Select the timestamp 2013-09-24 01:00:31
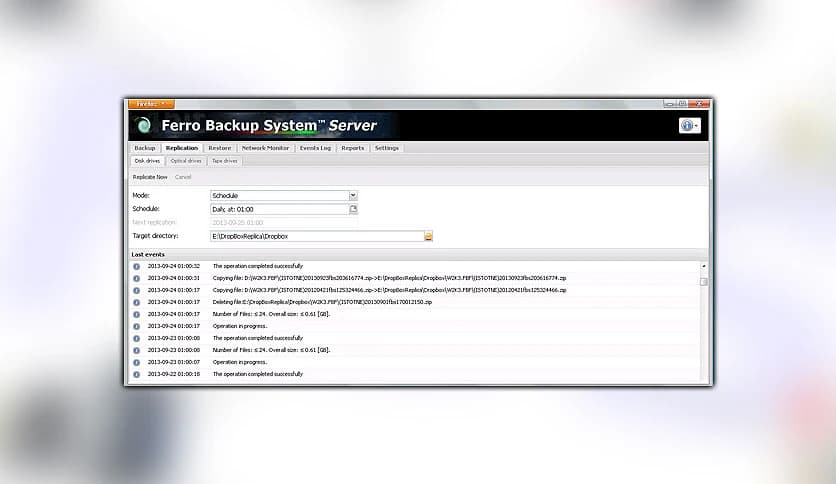Screen dimensions: 836x484 [x=174, y=278]
